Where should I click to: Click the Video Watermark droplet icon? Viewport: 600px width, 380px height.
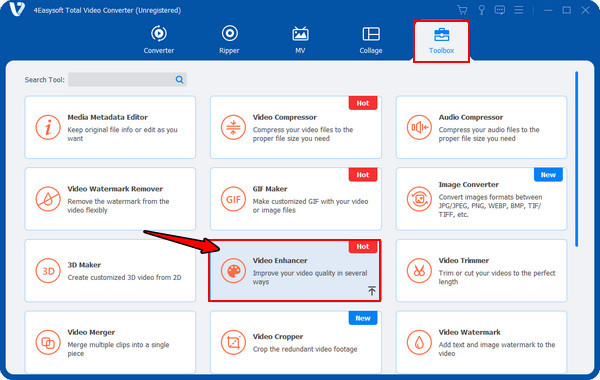click(x=419, y=342)
